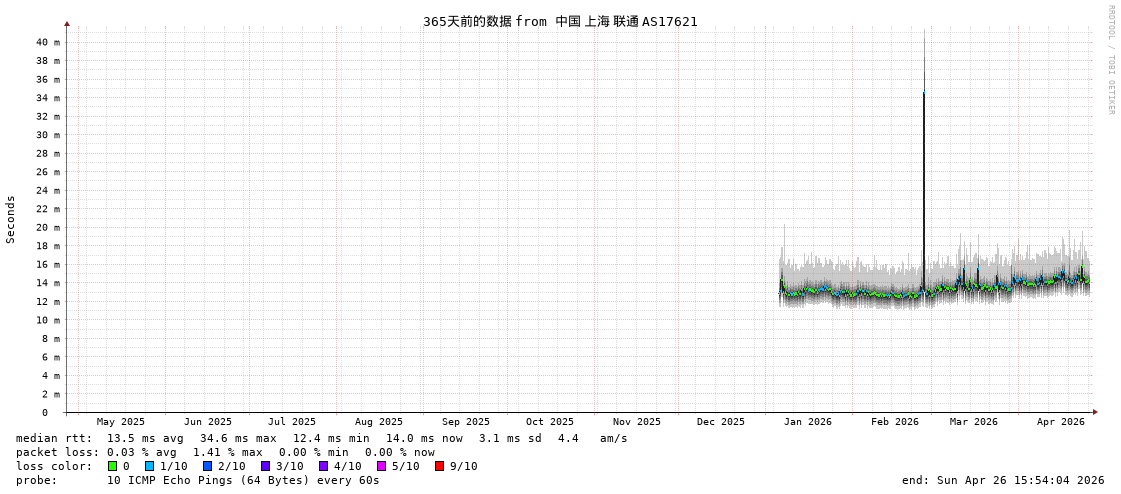Click the end timestamp Sun Apr 26 text
Viewport: 1121px width, 494px height.
coord(1003,480)
